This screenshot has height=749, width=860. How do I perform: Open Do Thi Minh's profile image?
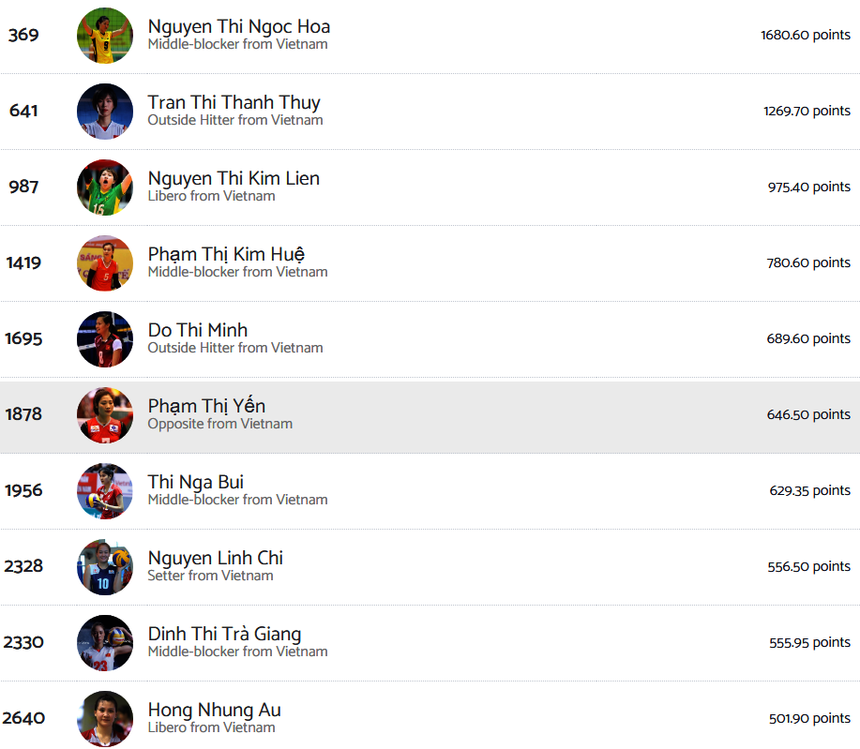tap(105, 339)
